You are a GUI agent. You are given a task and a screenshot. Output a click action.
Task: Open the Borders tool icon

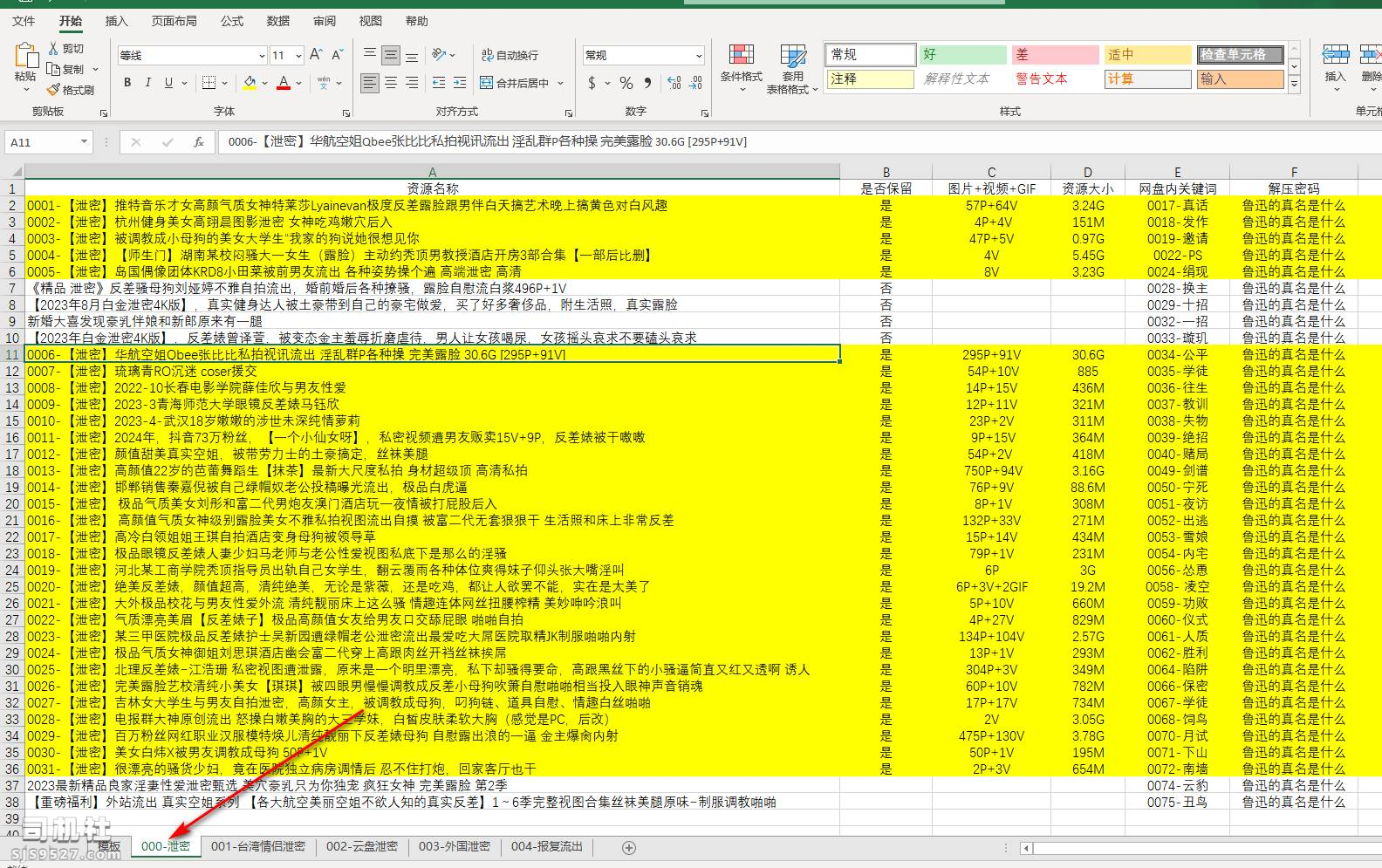[x=209, y=83]
